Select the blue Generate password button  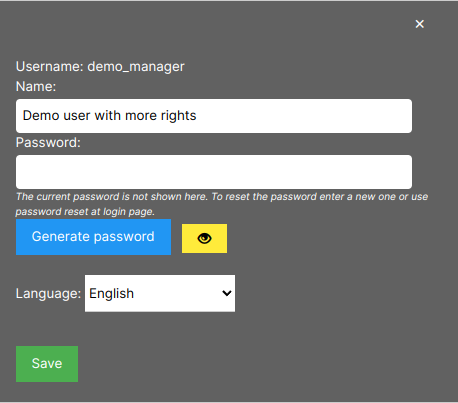pyautogui.click(x=93, y=237)
